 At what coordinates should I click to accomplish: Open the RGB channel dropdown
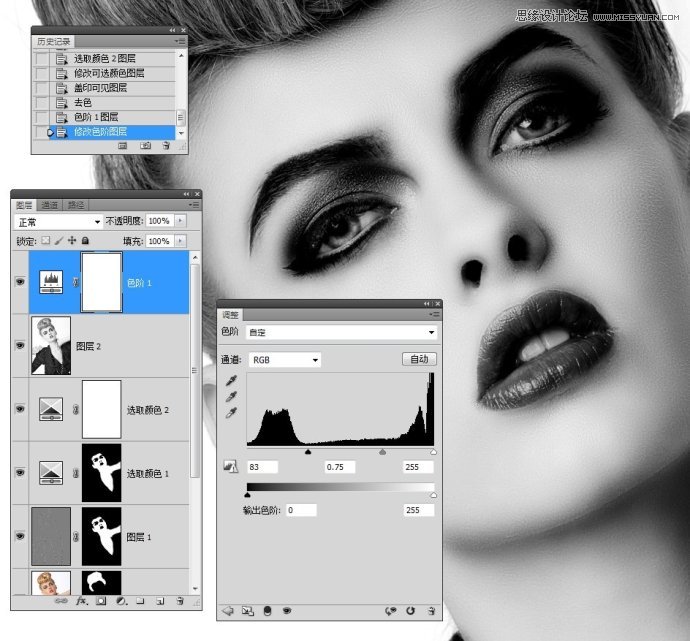(284, 359)
